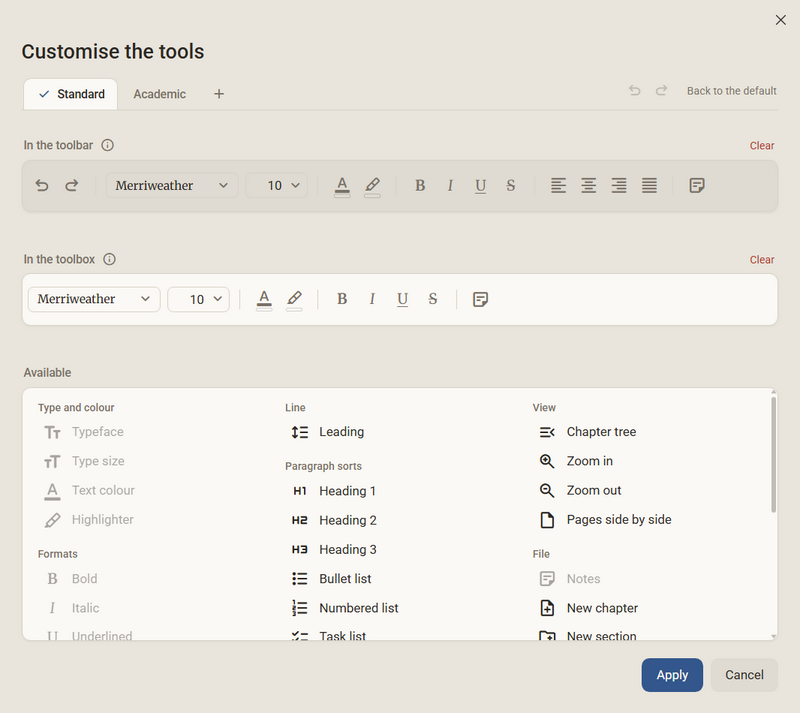Viewport: 800px width, 713px height.
Task: Click the greyed undo arrow near Back to the default
Action: coord(634,90)
